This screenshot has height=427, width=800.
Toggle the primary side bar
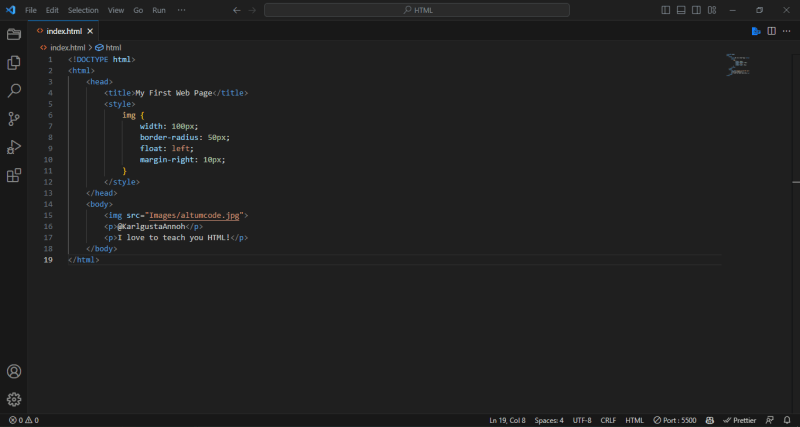coord(666,10)
